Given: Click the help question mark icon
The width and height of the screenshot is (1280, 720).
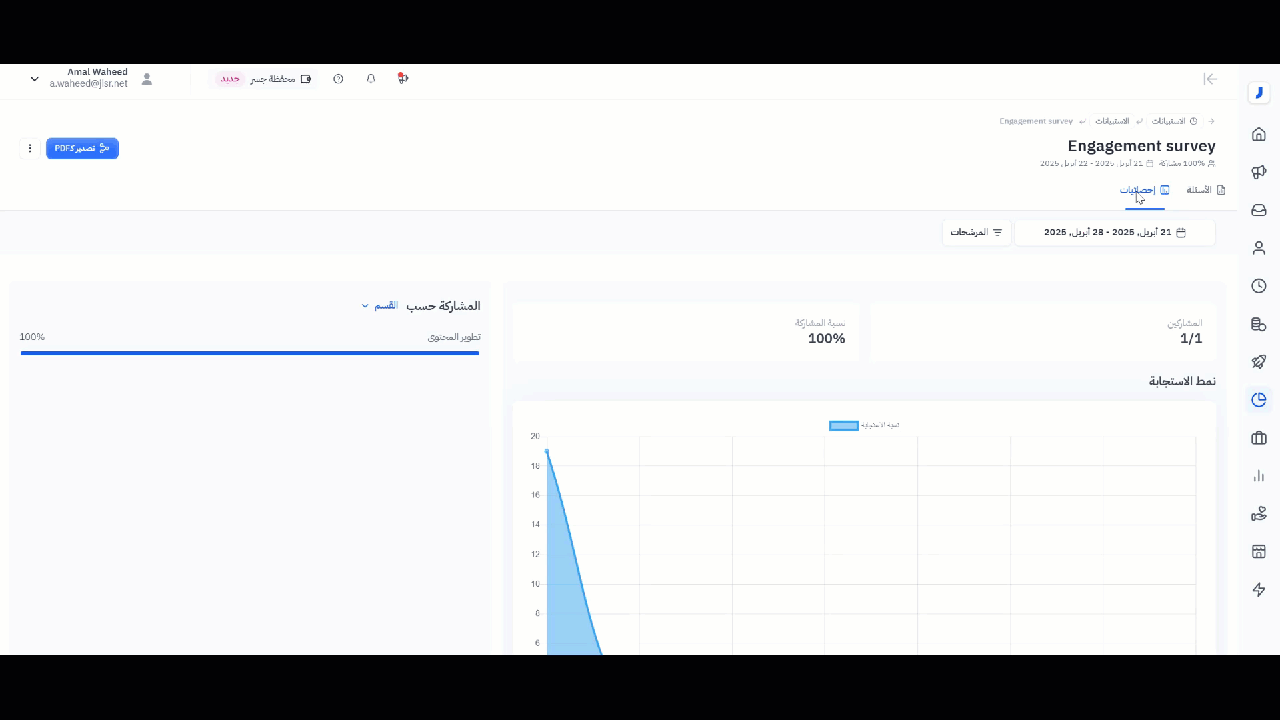Looking at the screenshot, I should [338, 79].
